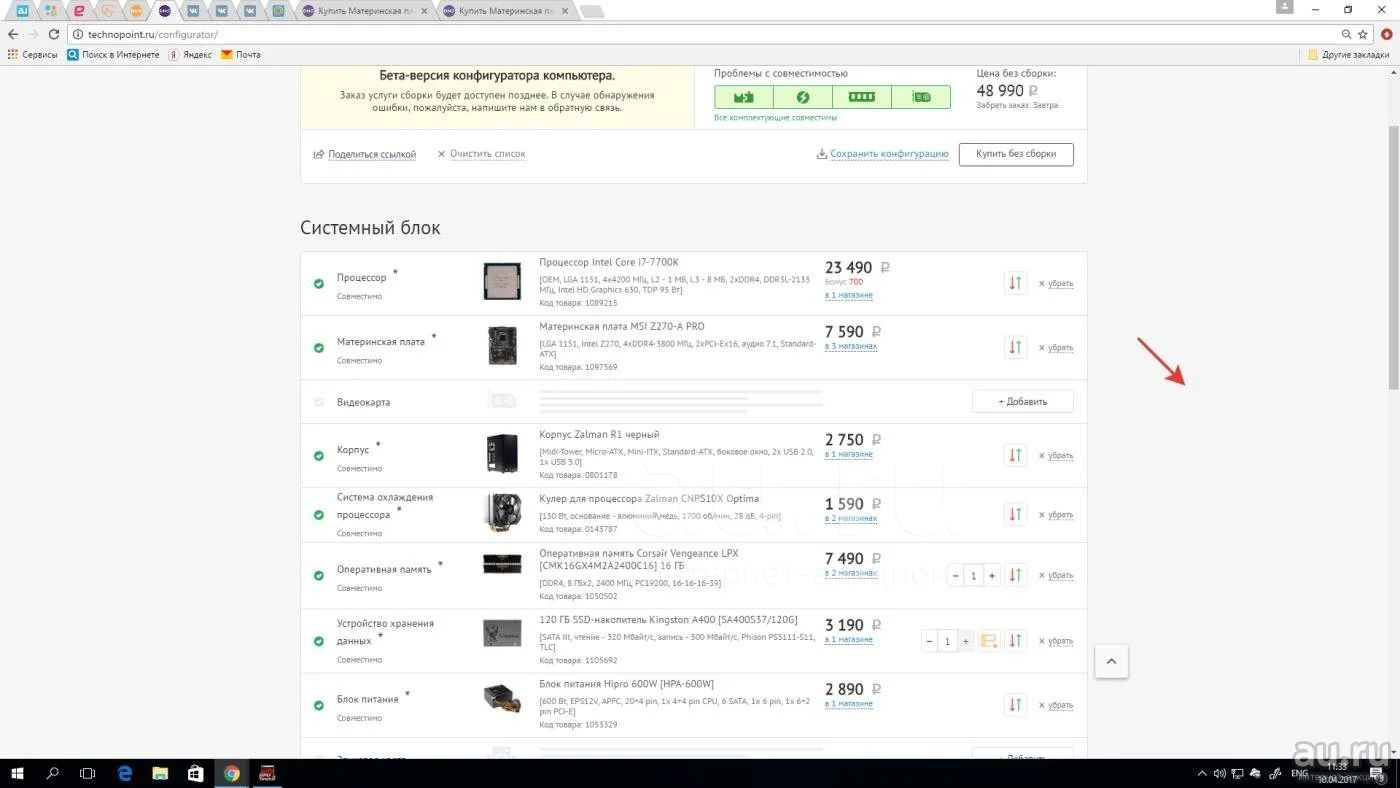Image resolution: width=1400 pixels, height=788 pixels.
Task: Open the Материнская плата MSI Z270-A PRO title
Action: click(622, 327)
